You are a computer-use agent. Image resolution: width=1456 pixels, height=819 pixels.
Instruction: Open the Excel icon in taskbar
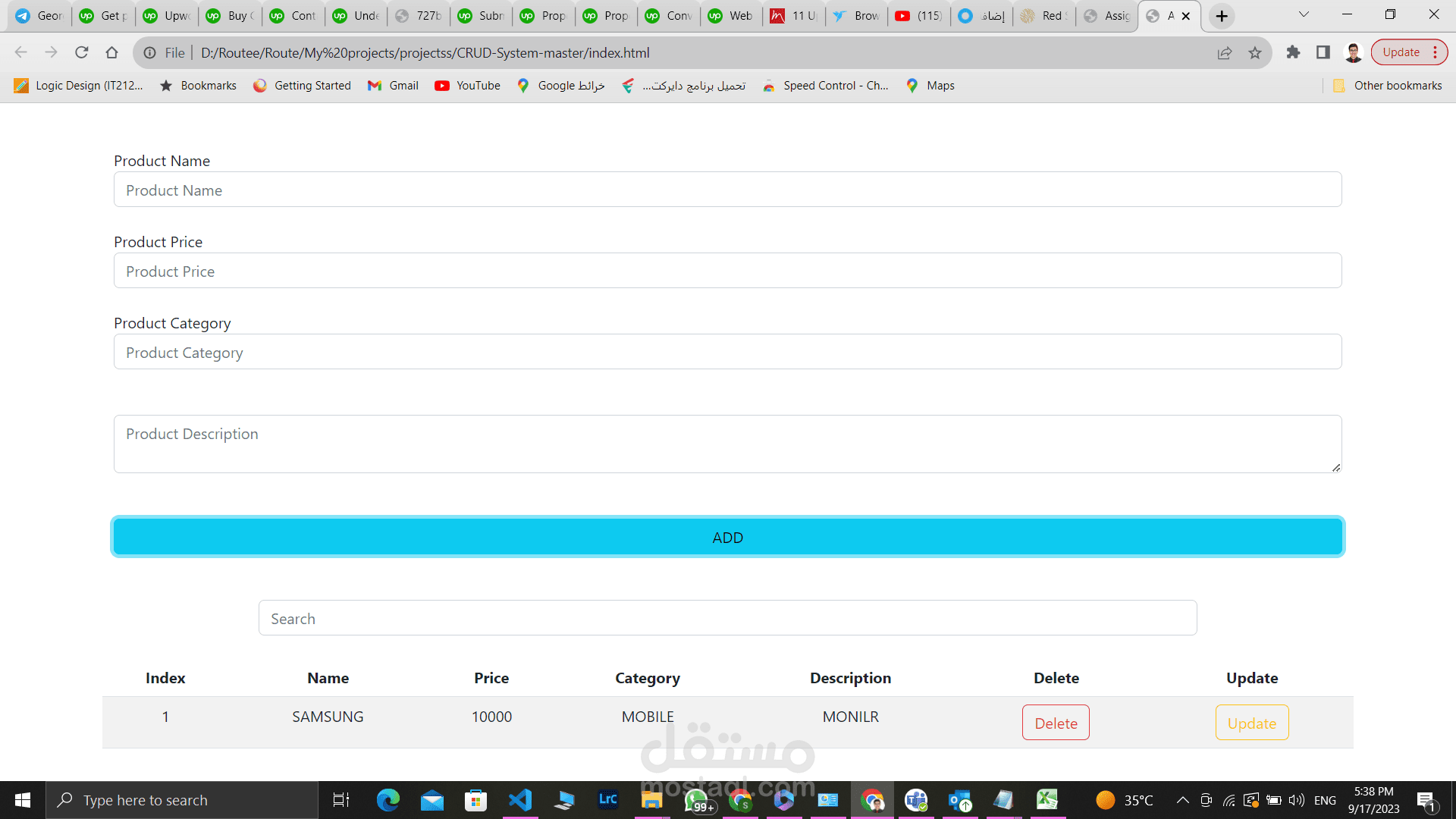(1047, 800)
